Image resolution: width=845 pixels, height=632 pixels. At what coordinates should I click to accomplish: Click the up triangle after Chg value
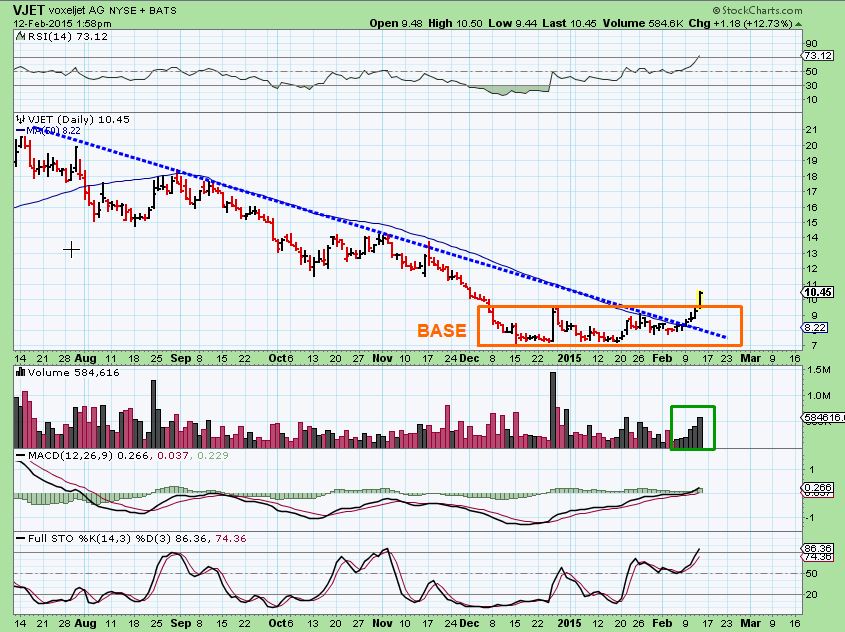(798, 24)
